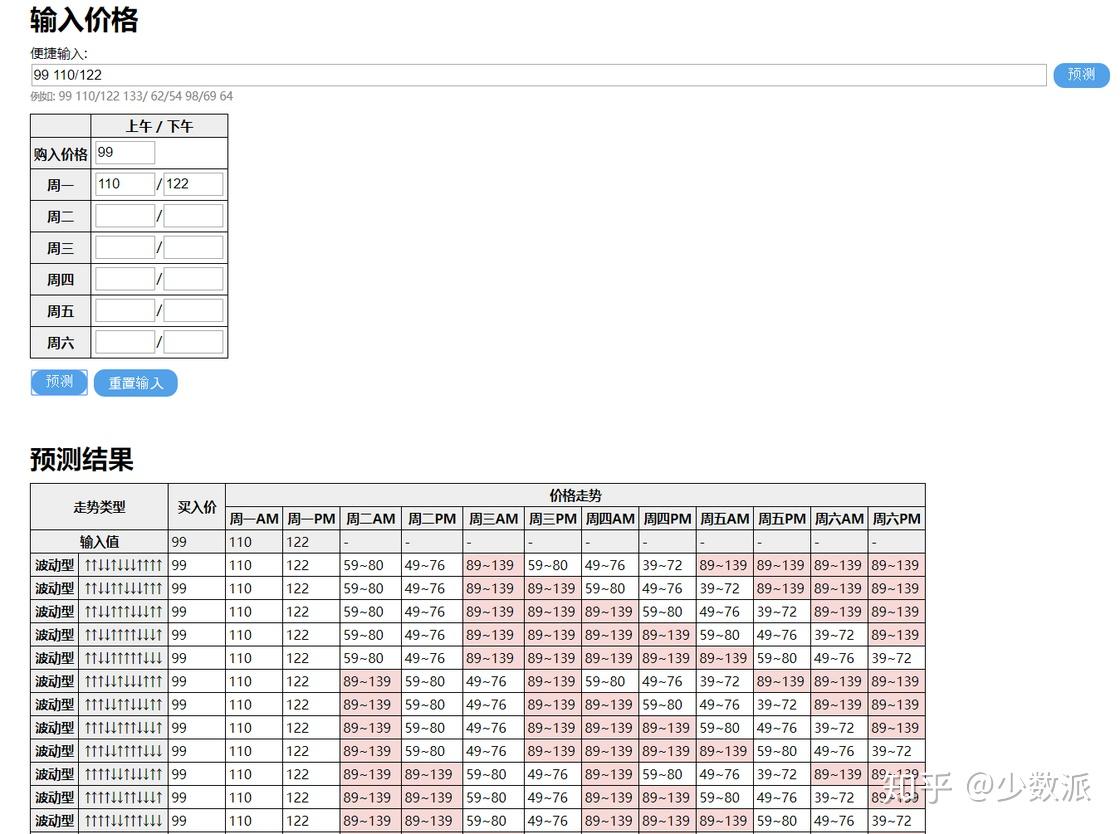Image resolution: width=1120 pixels, height=834 pixels.
Task: Click the 预测 button beside the quick input
Action: [x=1081, y=75]
